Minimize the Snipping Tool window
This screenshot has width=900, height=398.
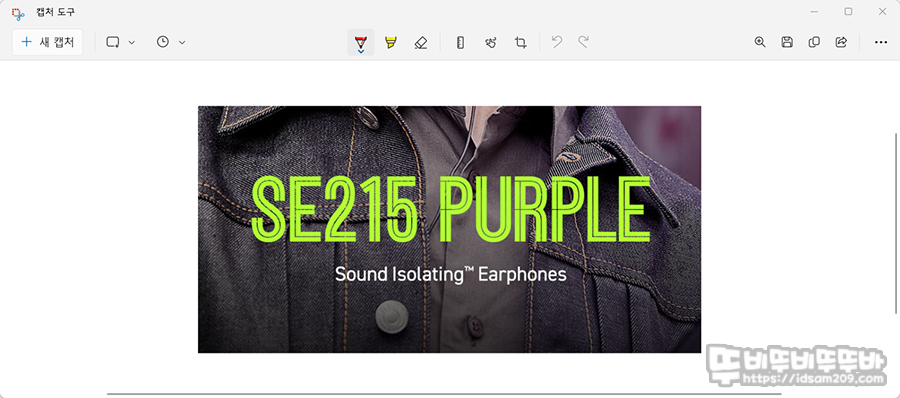[x=814, y=11]
